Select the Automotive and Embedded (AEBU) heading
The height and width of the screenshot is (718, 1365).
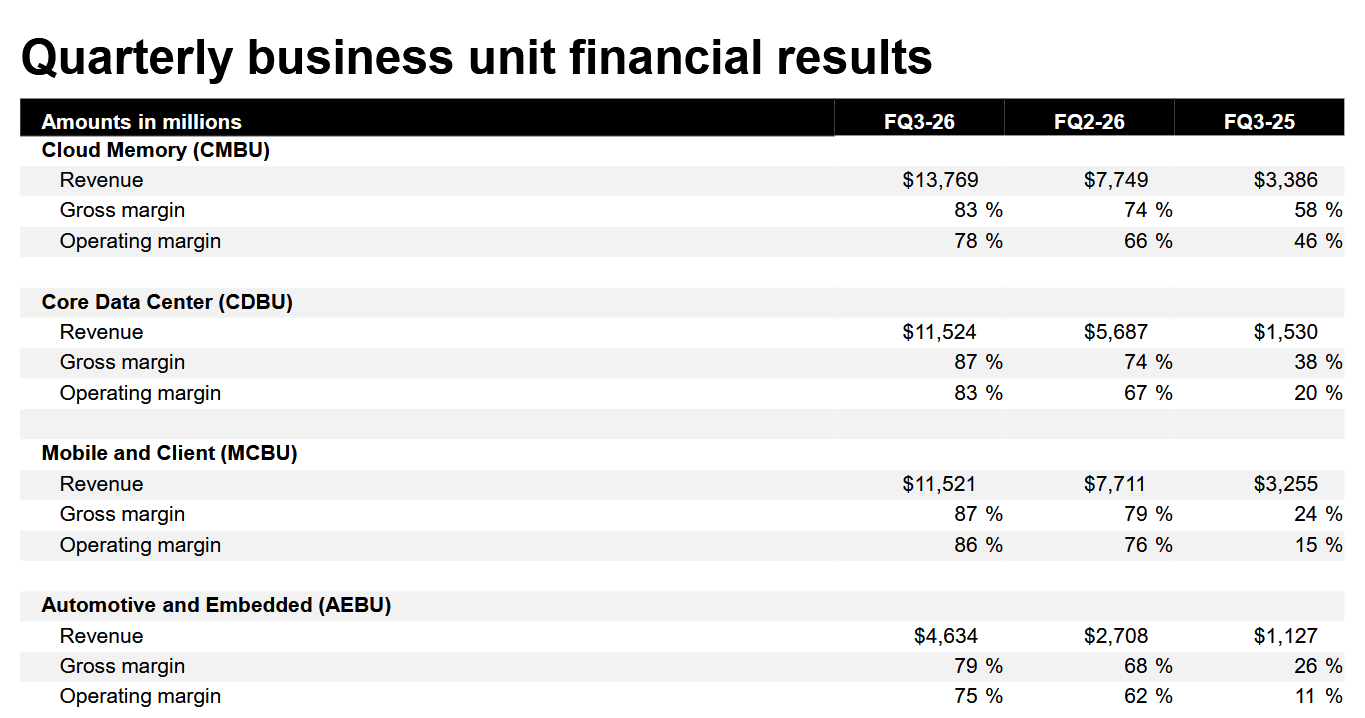pyautogui.click(x=217, y=605)
